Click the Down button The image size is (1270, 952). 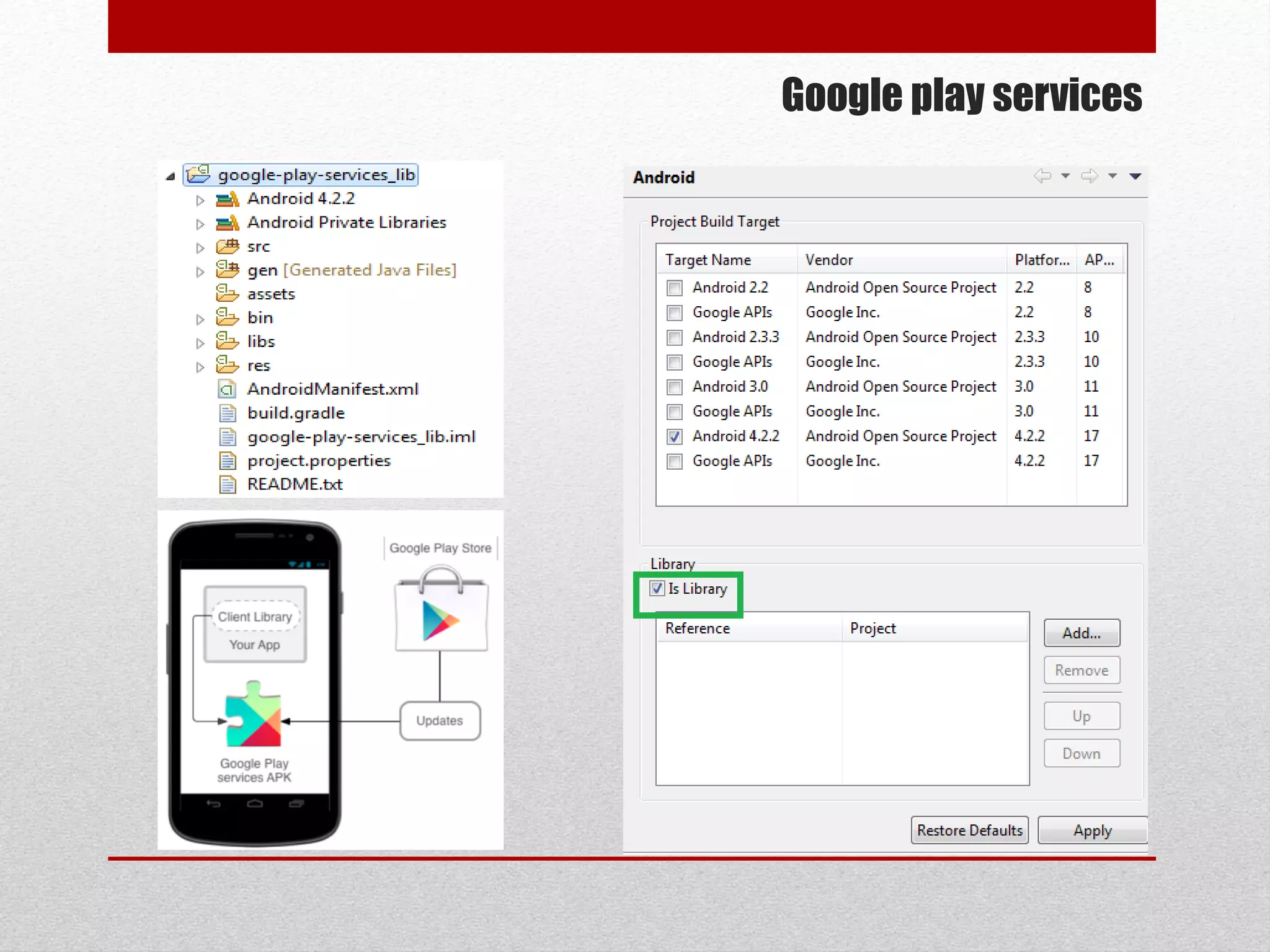coord(1081,753)
